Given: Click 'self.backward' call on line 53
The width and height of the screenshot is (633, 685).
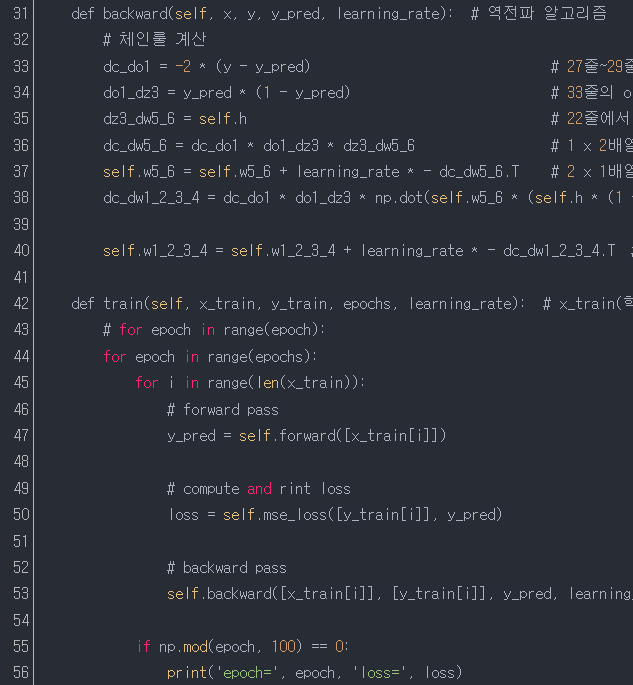Looking at the screenshot, I should pos(219,594).
